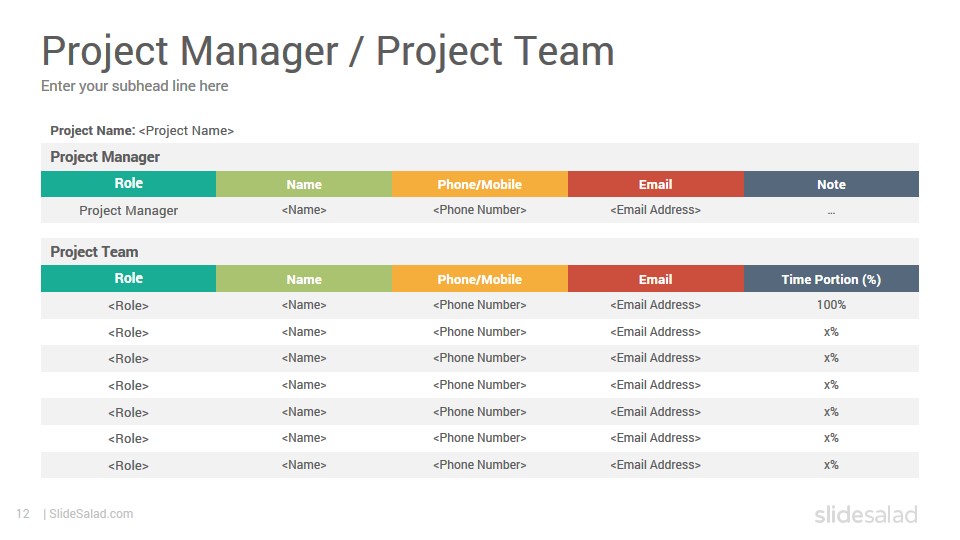
Task: Select the Project Manager section heading
Action: 105,157
